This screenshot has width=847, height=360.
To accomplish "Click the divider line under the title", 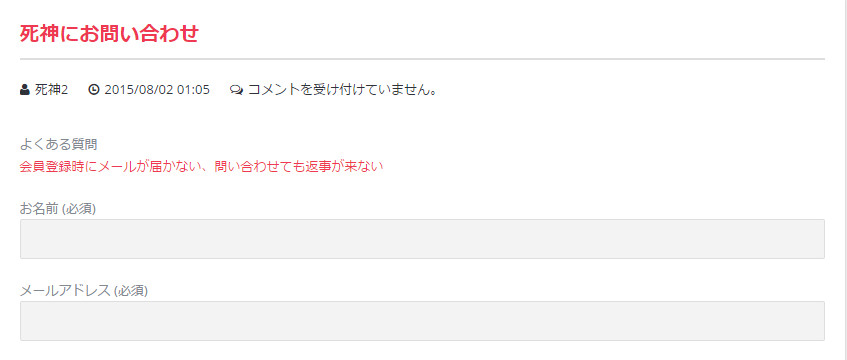I will point(422,58).
